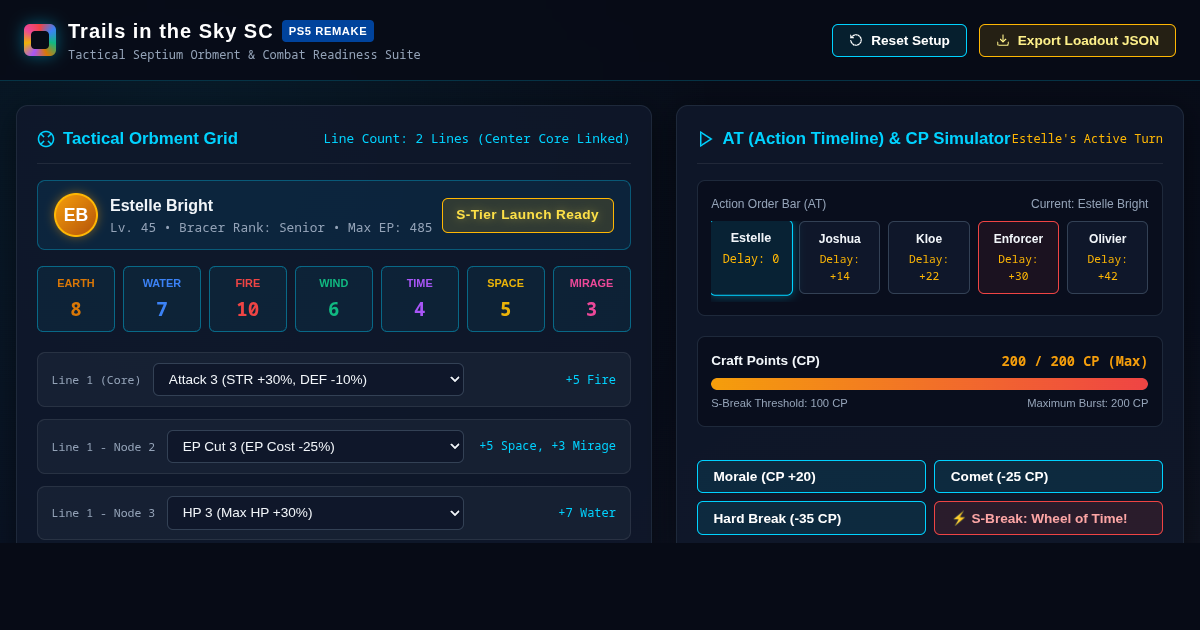The width and height of the screenshot is (1200, 630).
Task: Click the Water element value card
Action: [x=162, y=299]
